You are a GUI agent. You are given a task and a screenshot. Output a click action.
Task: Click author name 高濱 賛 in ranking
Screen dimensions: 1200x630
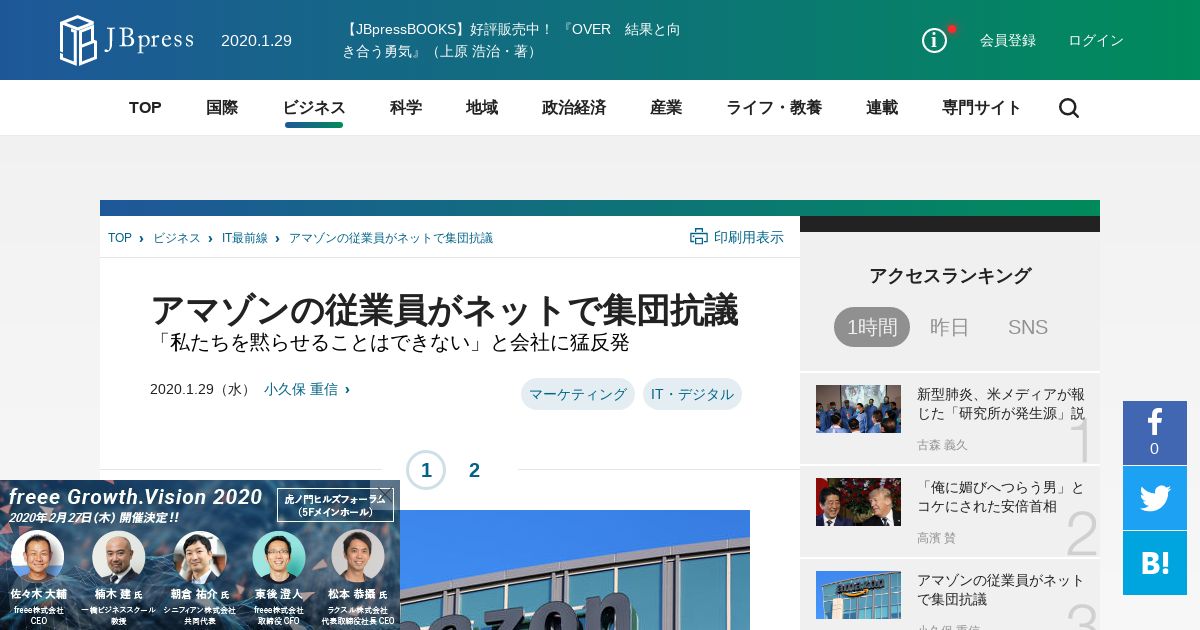click(936, 538)
